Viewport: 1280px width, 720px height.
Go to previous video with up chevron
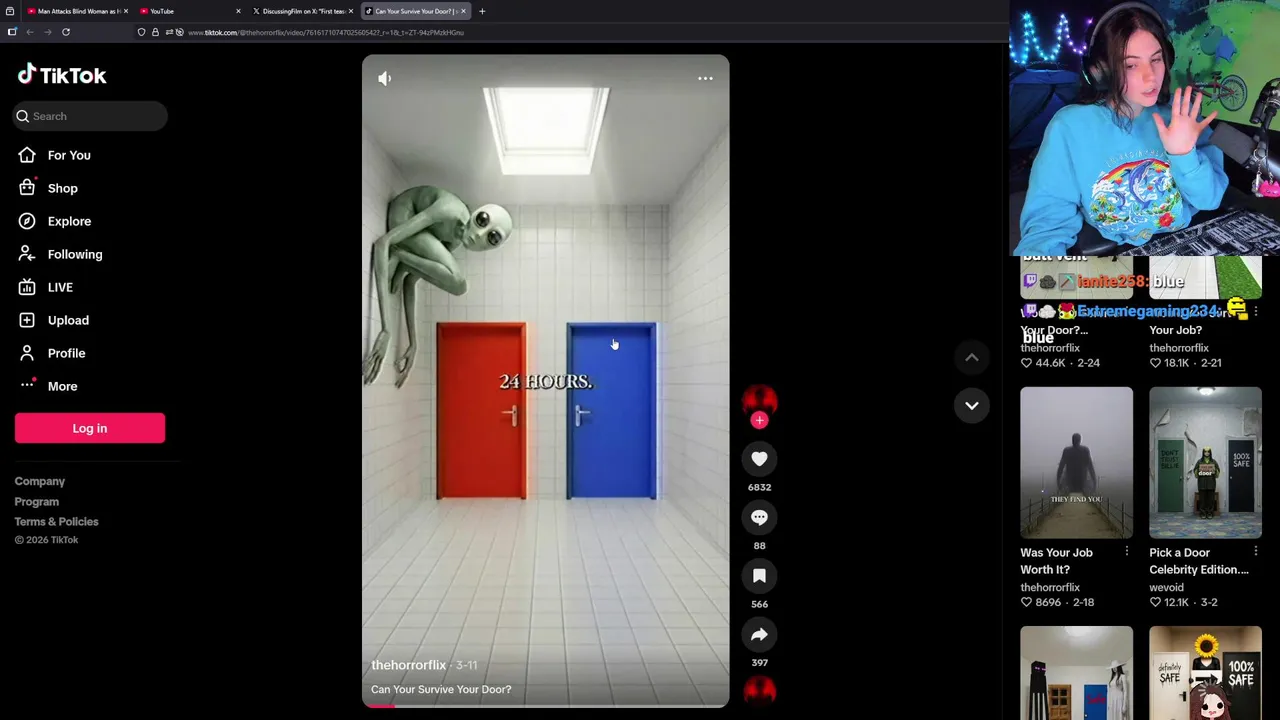click(971, 357)
